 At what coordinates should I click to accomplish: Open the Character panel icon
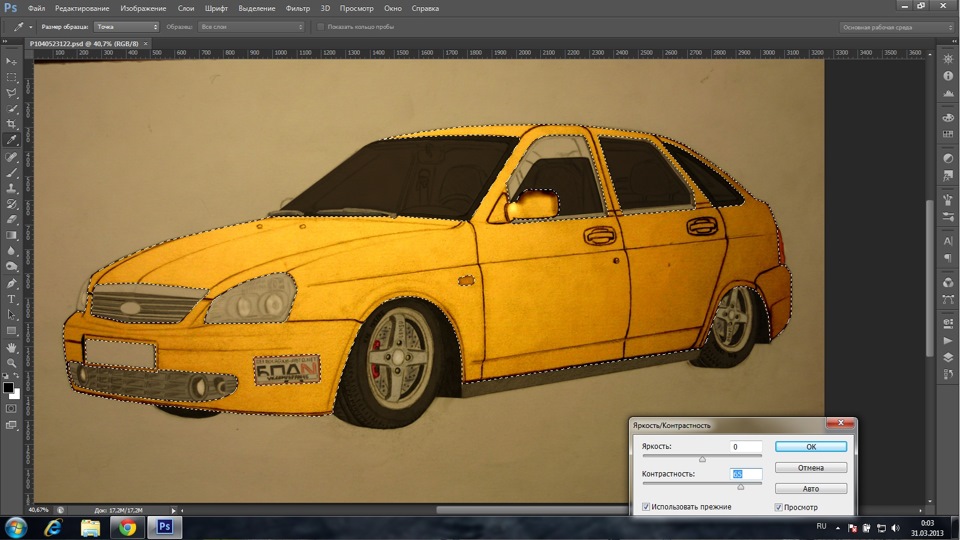(x=948, y=241)
